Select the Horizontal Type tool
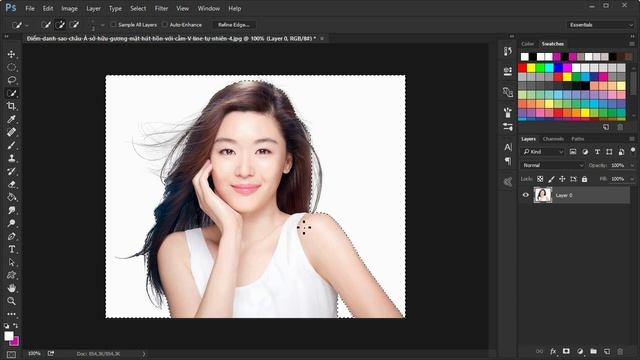 [x=11, y=249]
